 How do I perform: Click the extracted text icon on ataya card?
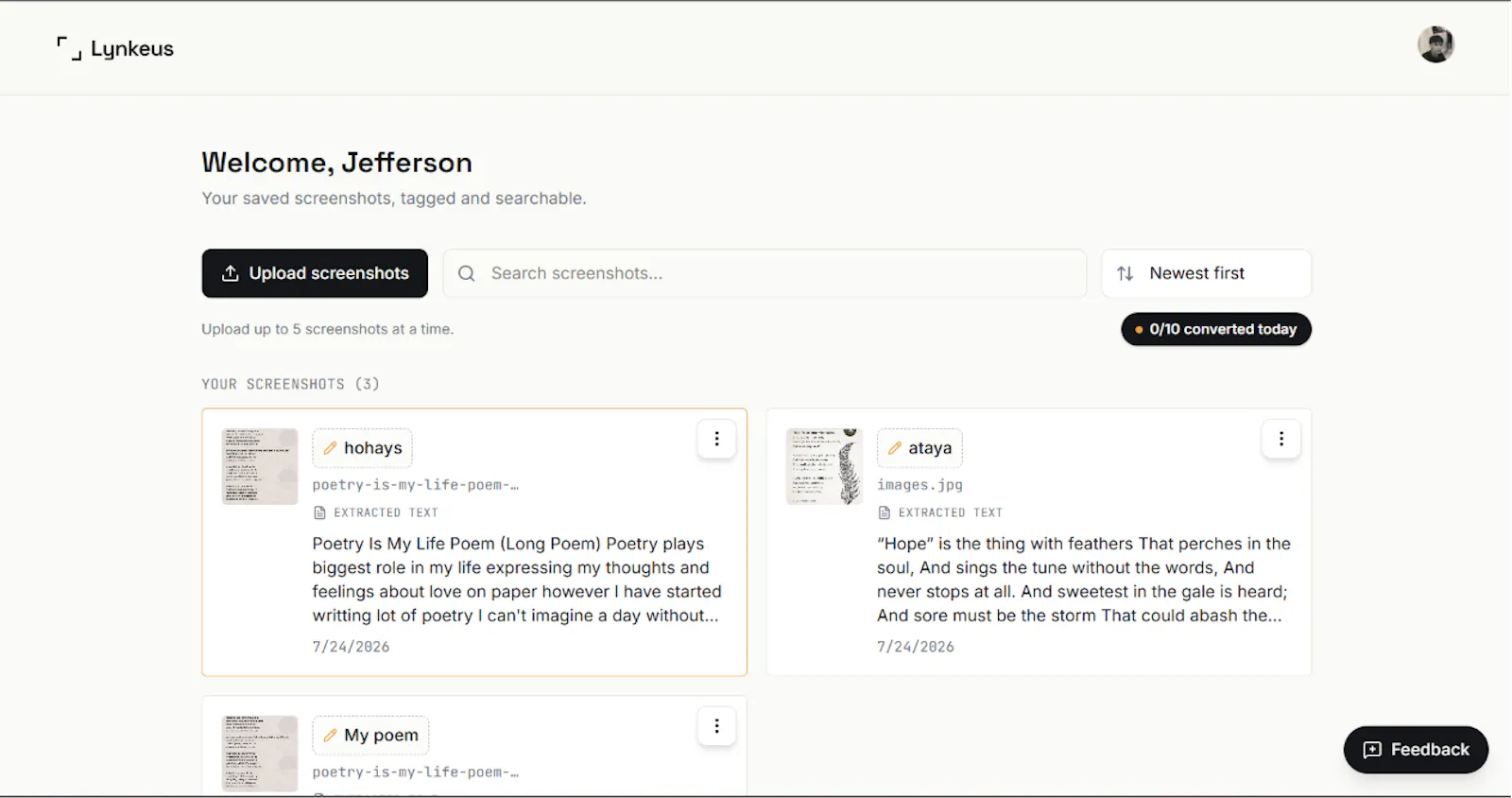point(884,512)
